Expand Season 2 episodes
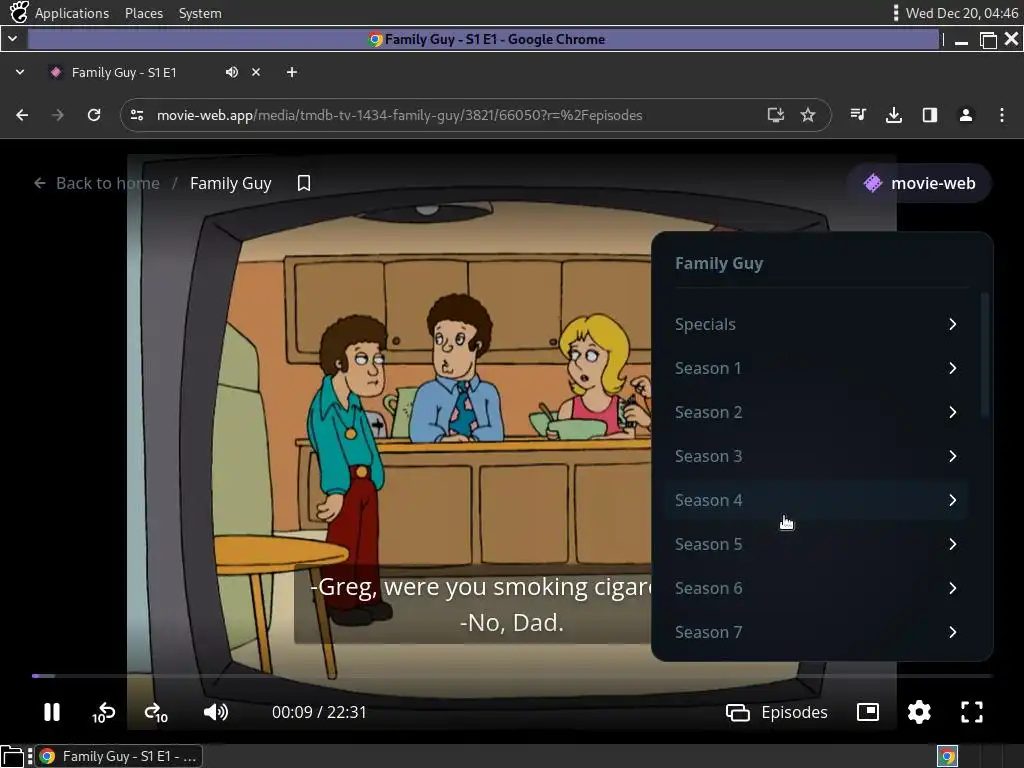Screen dimensions: 1024x768 click(x=816, y=412)
